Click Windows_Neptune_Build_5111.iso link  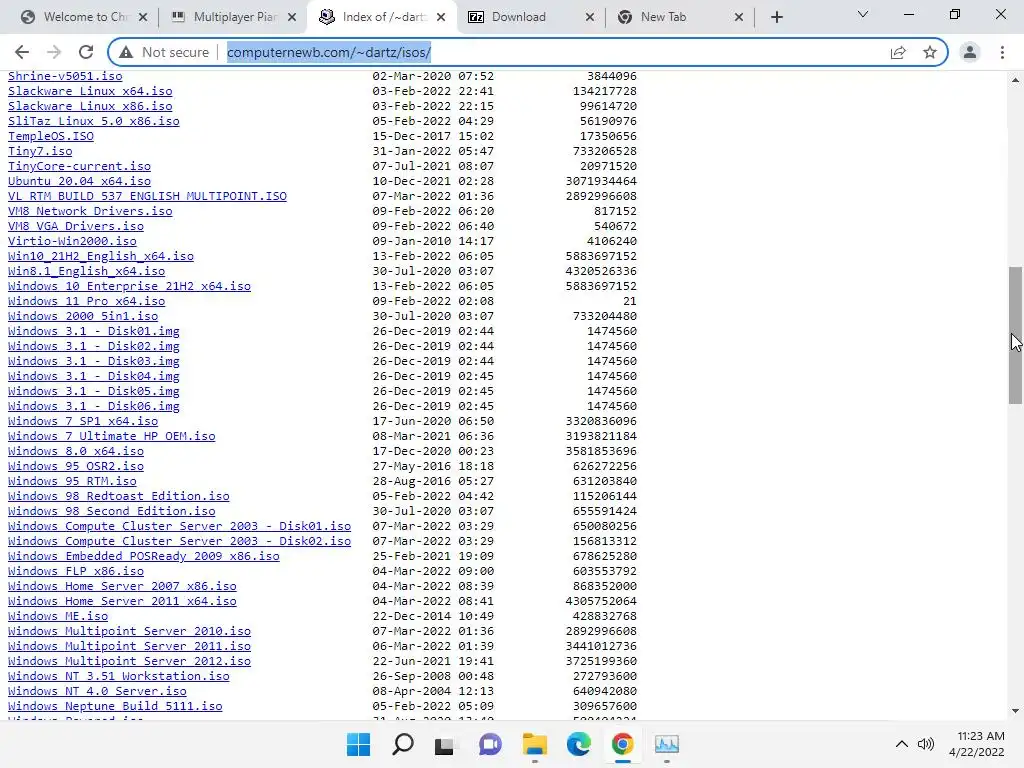(x=115, y=706)
